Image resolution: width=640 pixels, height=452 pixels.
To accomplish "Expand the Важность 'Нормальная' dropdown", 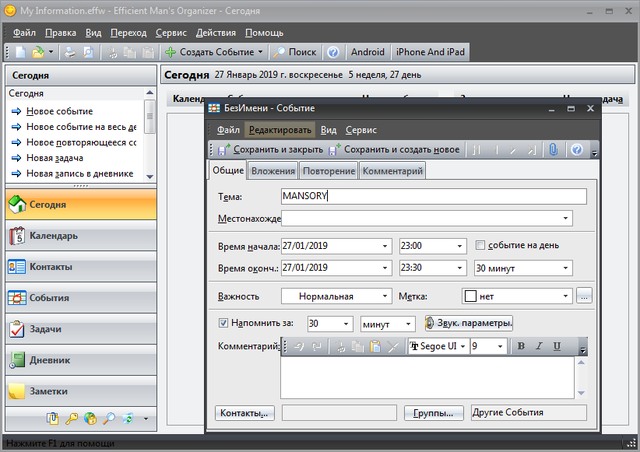I will point(386,296).
